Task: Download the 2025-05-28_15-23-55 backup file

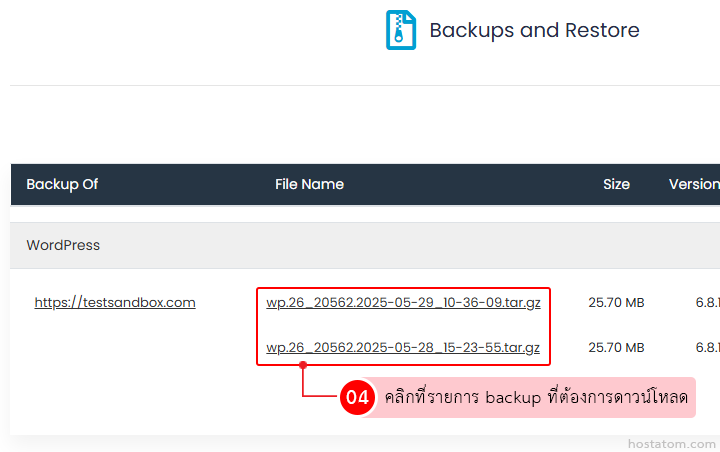Action: (x=403, y=348)
